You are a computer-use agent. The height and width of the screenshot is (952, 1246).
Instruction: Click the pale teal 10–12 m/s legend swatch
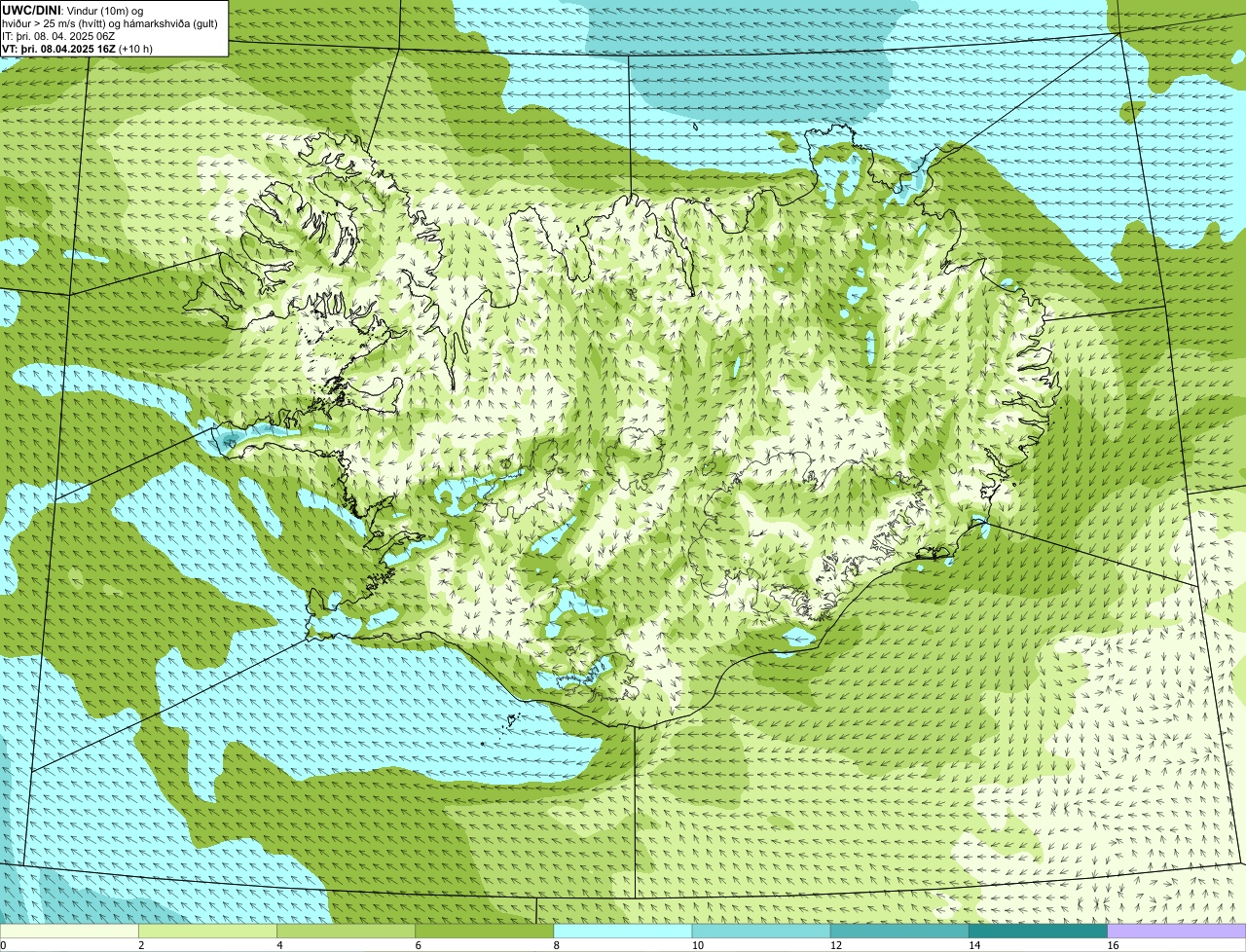pos(761,931)
